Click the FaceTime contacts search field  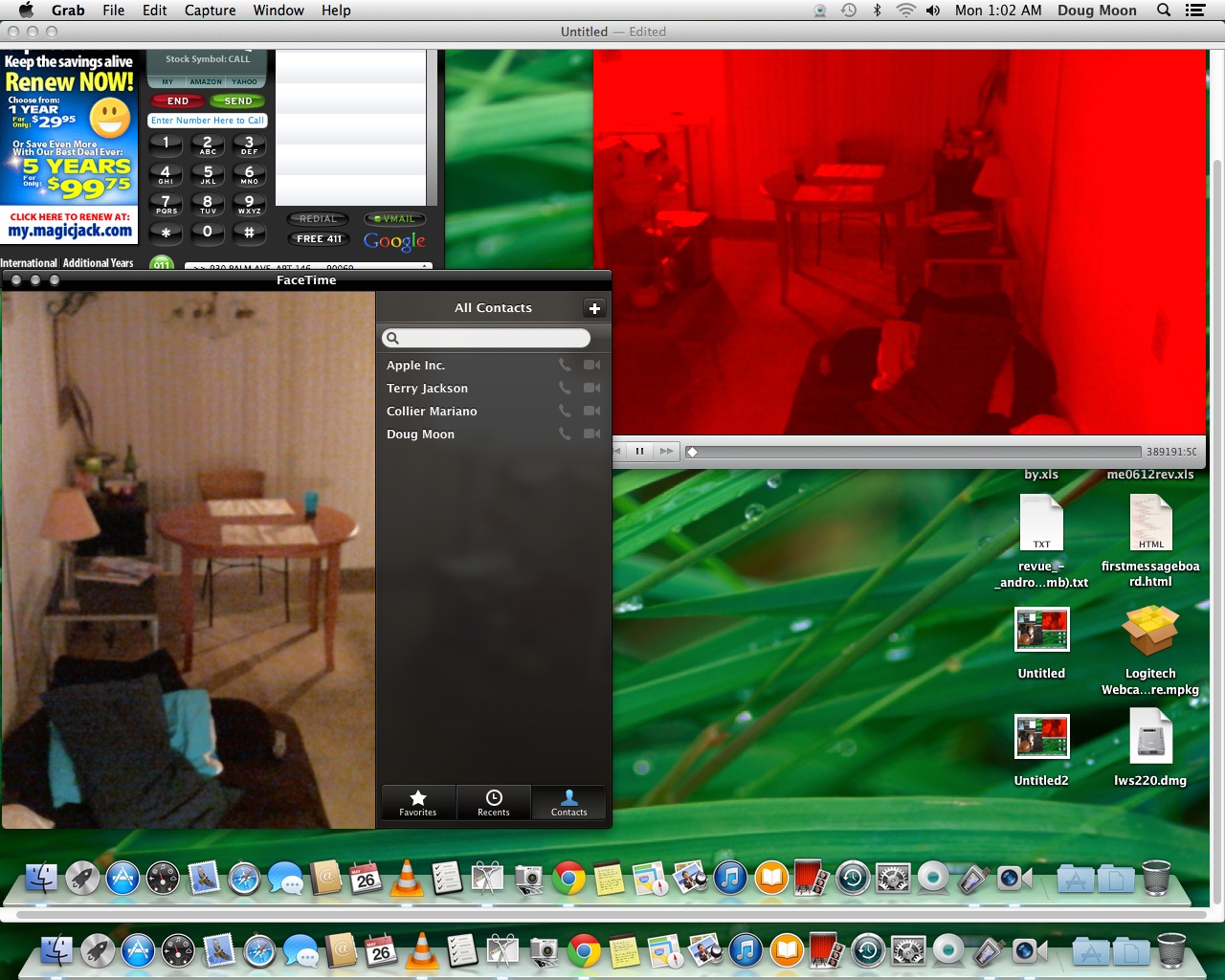[x=486, y=338]
